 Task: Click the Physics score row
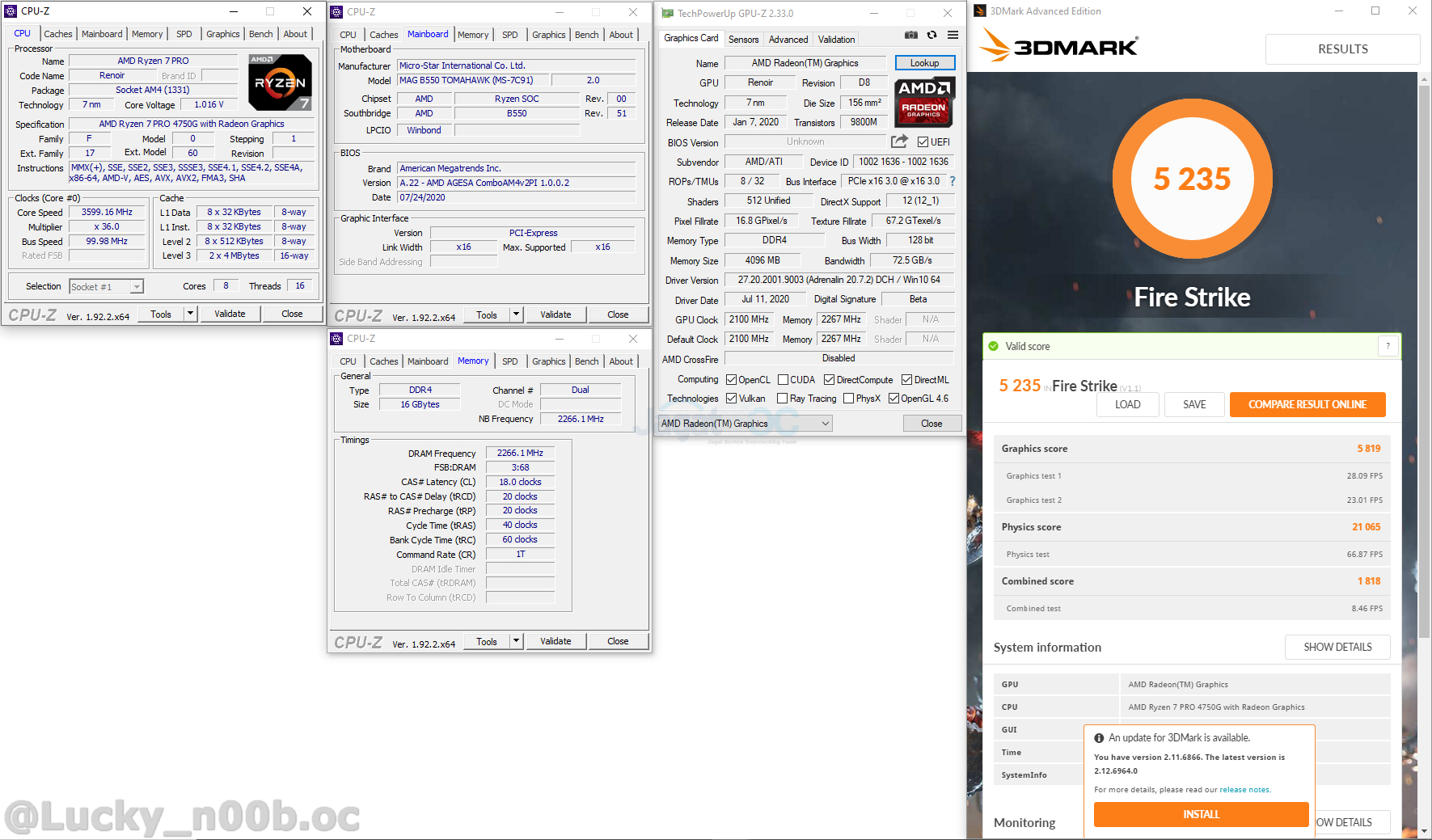coord(1191,527)
